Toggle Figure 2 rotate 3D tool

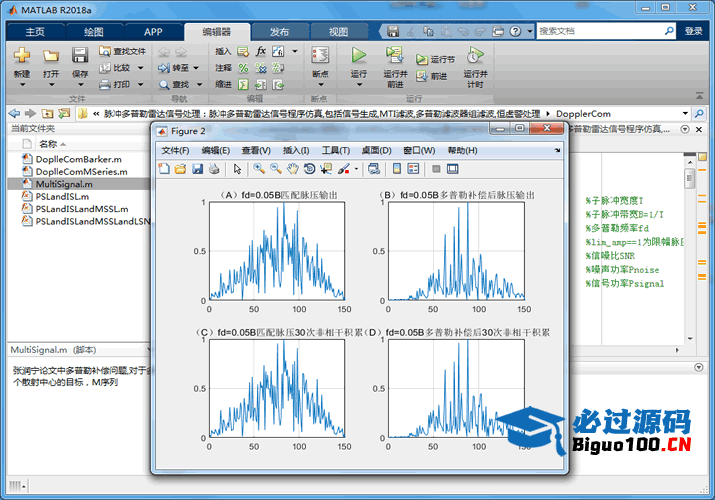point(309,169)
